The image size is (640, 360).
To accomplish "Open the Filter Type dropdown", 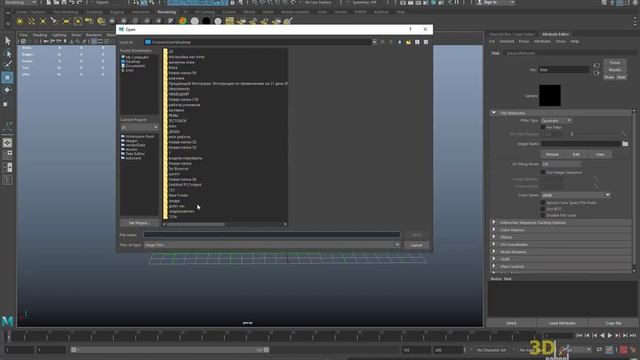I will pos(556,120).
